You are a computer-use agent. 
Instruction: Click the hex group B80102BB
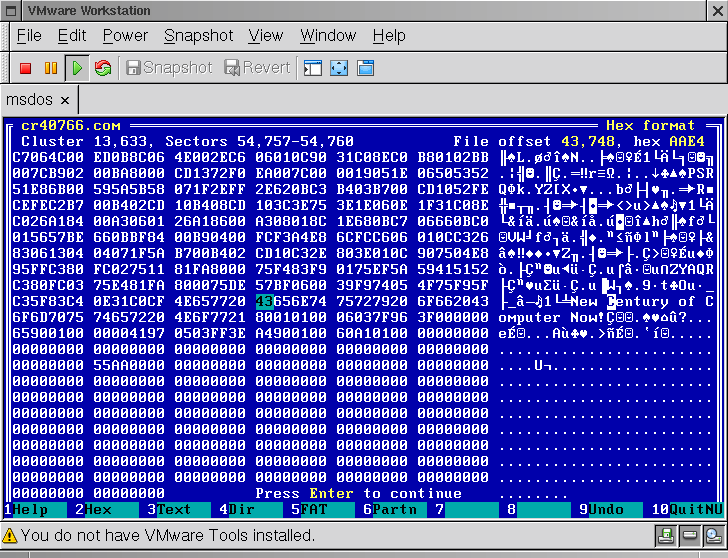453,157
